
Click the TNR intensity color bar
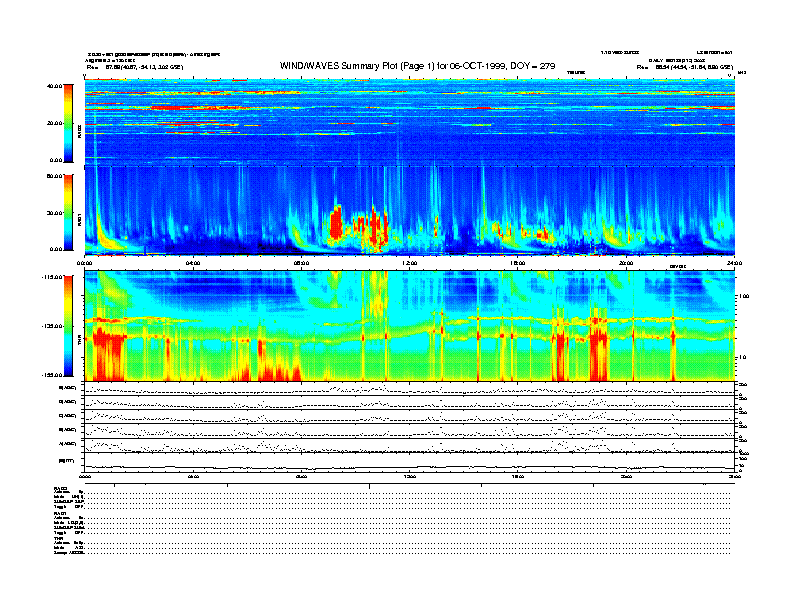[68, 326]
